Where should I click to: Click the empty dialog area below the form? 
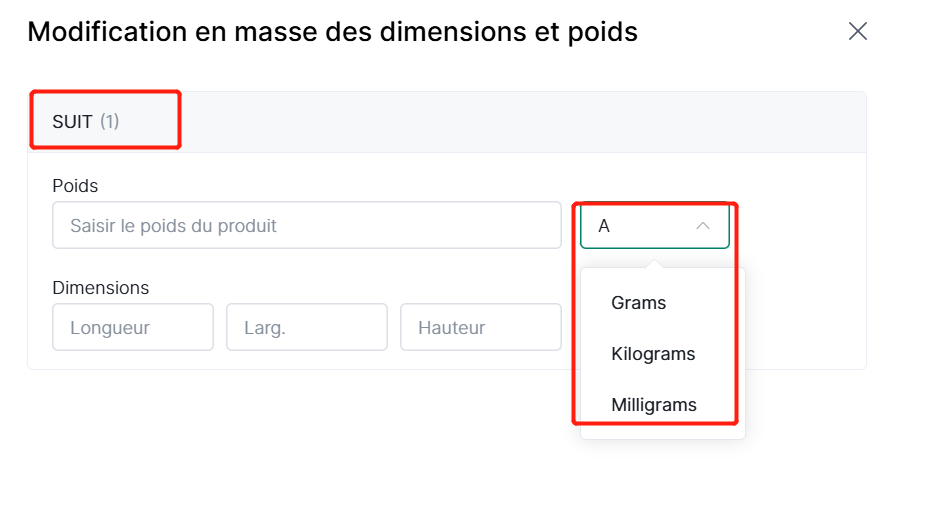pos(300,440)
